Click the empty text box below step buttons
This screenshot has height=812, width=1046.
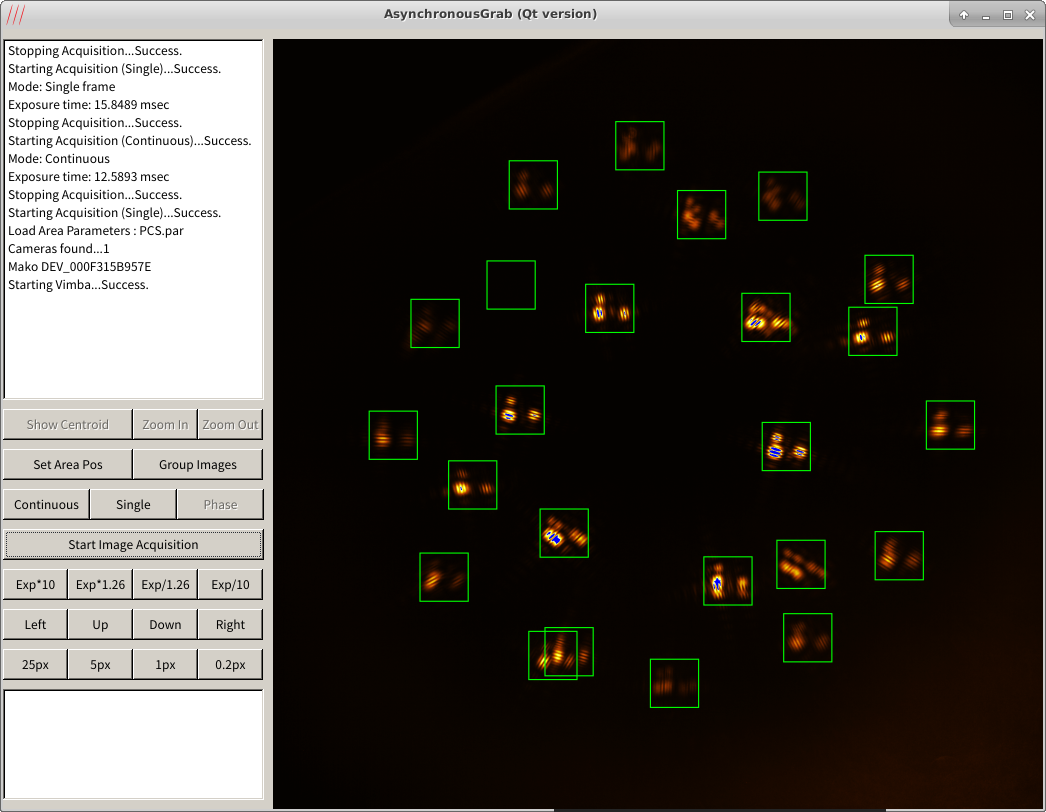tap(133, 744)
